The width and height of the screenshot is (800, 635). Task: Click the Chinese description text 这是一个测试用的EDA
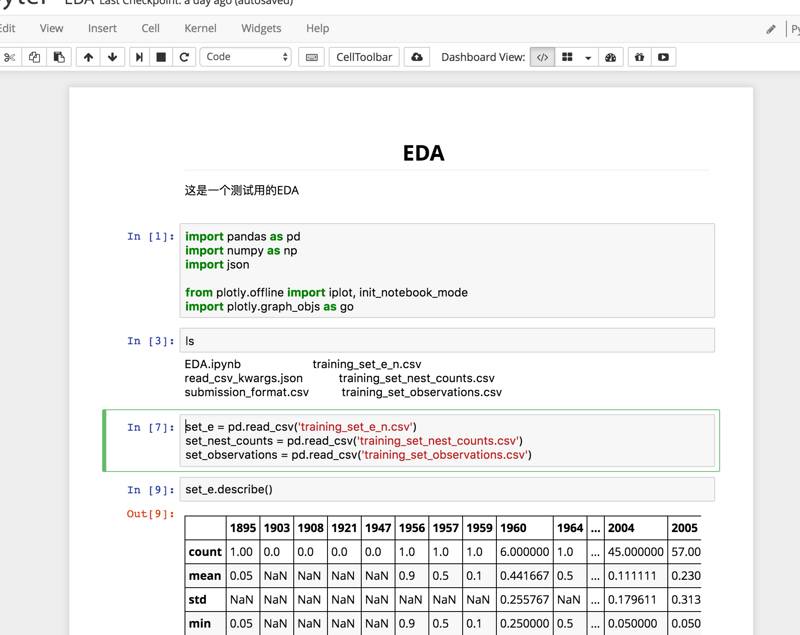[242, 190]
